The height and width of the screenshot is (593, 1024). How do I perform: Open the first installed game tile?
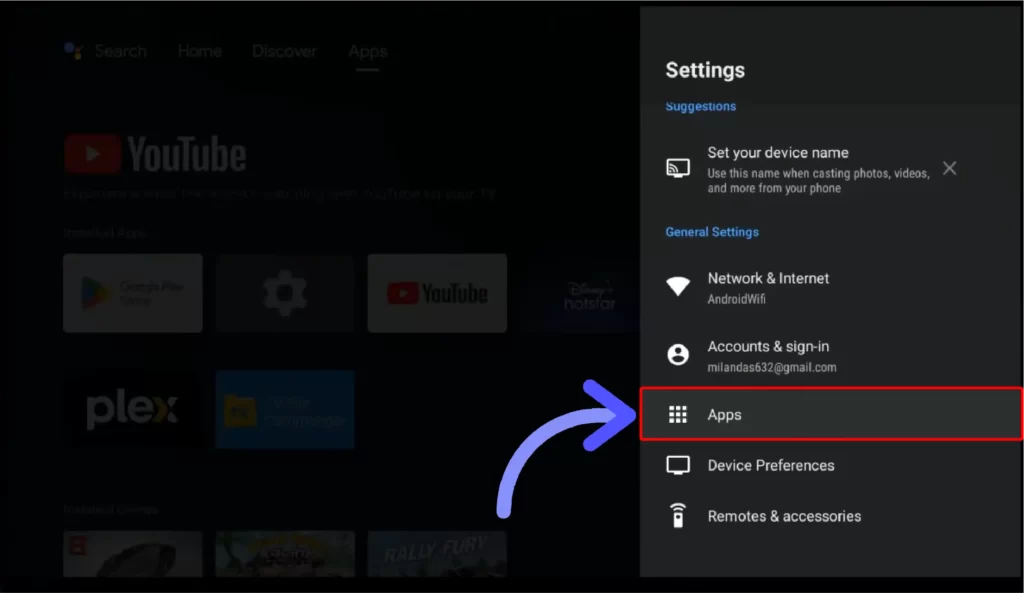(133, 554)
